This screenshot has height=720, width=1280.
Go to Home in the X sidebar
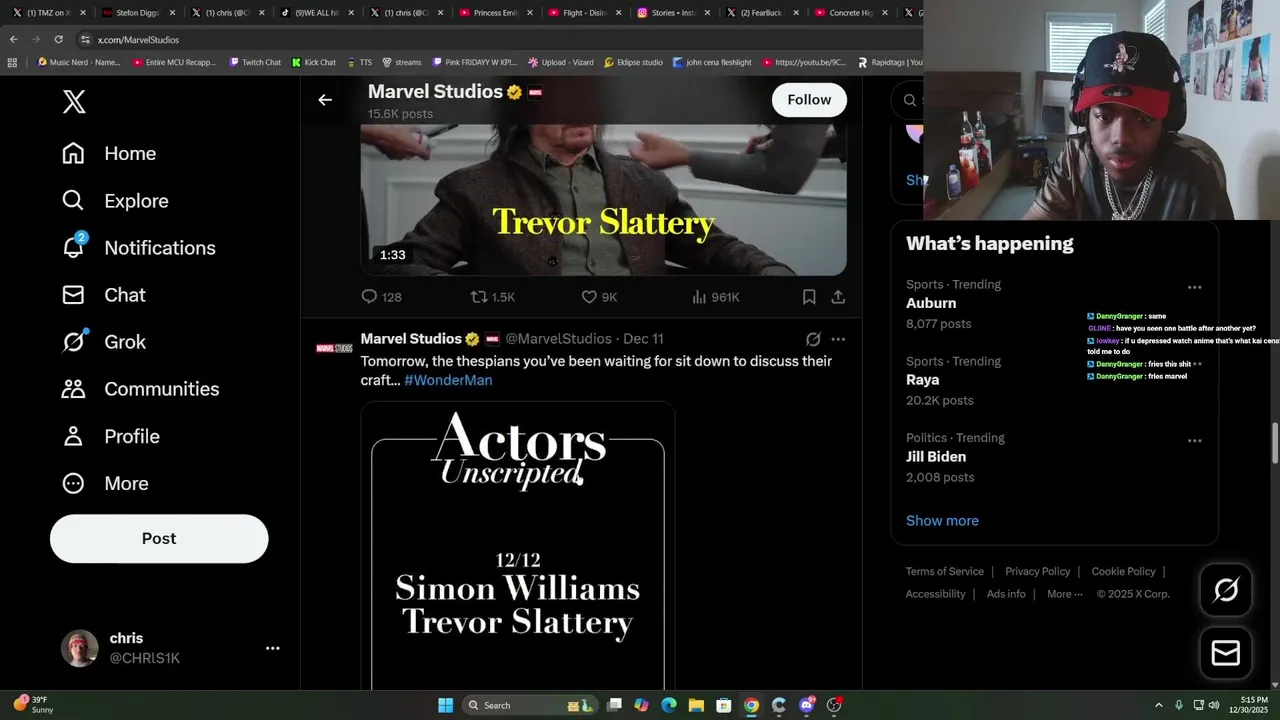click(x=109, y=153)
